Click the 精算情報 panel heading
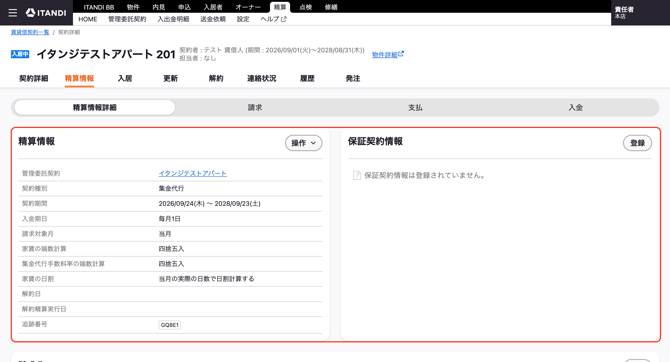Viewport: 670px width, 362px height. point(36,141)
